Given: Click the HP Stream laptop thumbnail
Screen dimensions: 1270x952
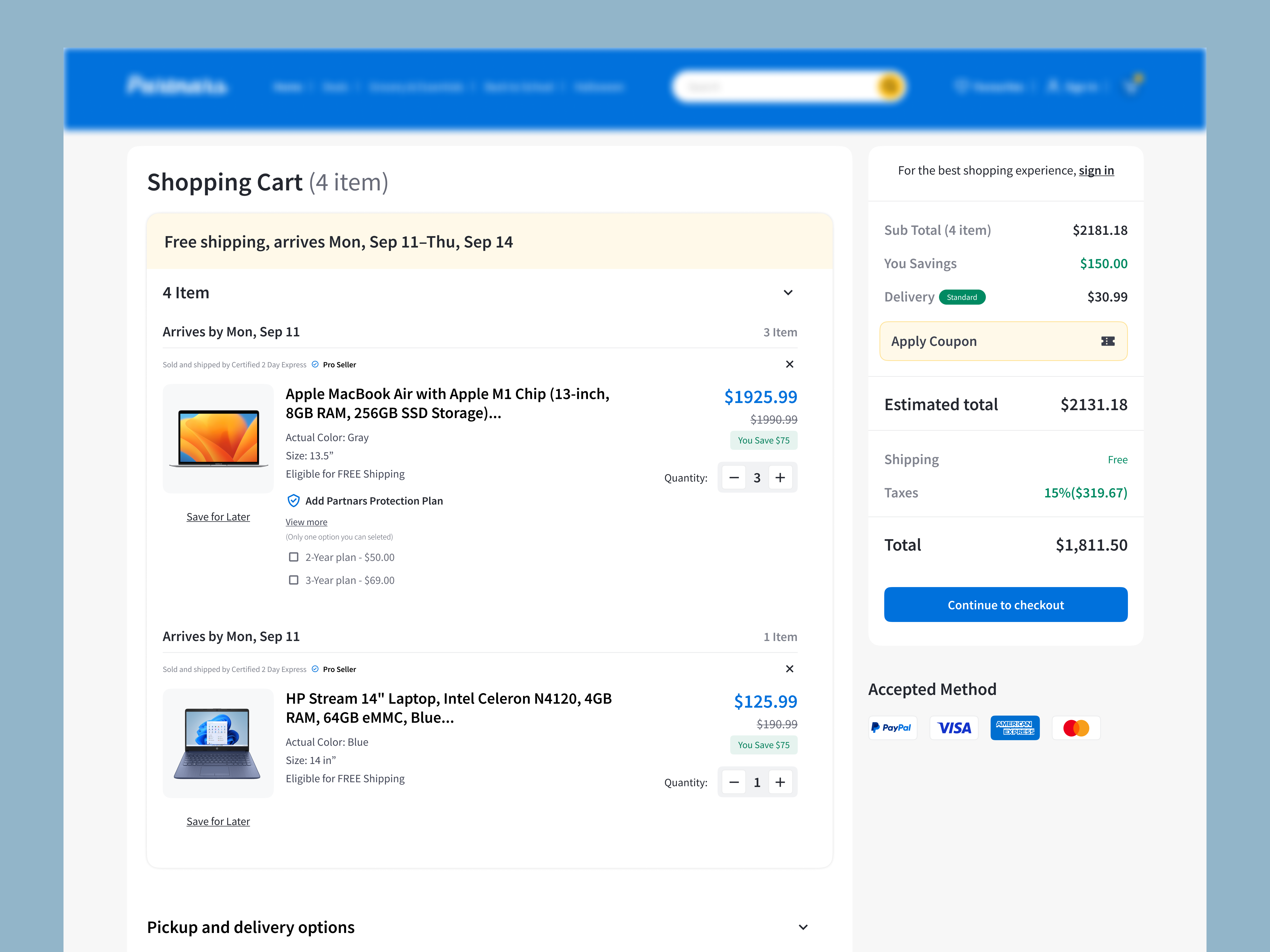Looking at the screenshot, I should (x=218, y=743).
